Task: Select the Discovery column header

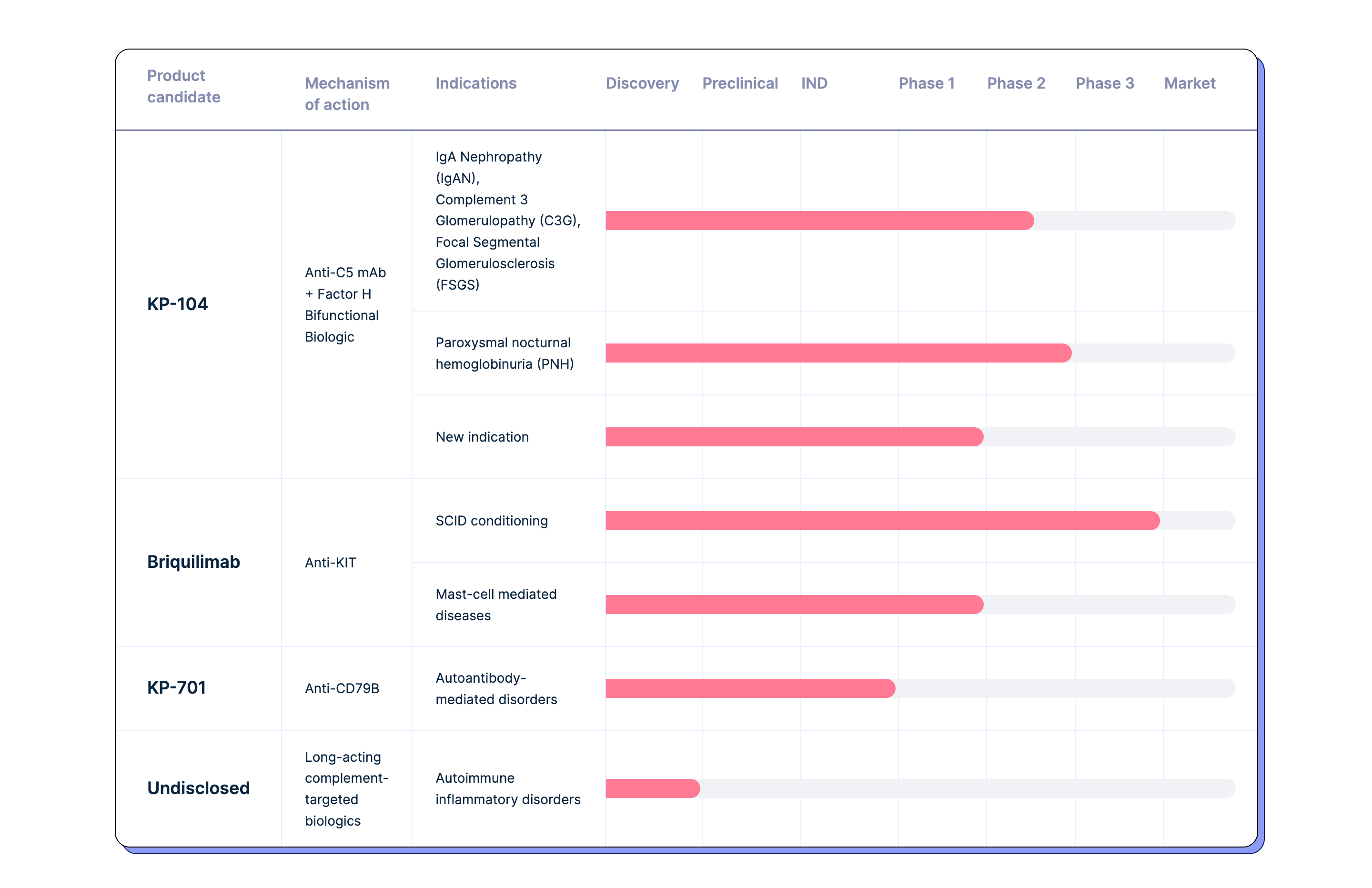Action: click(x=642, y=83)
